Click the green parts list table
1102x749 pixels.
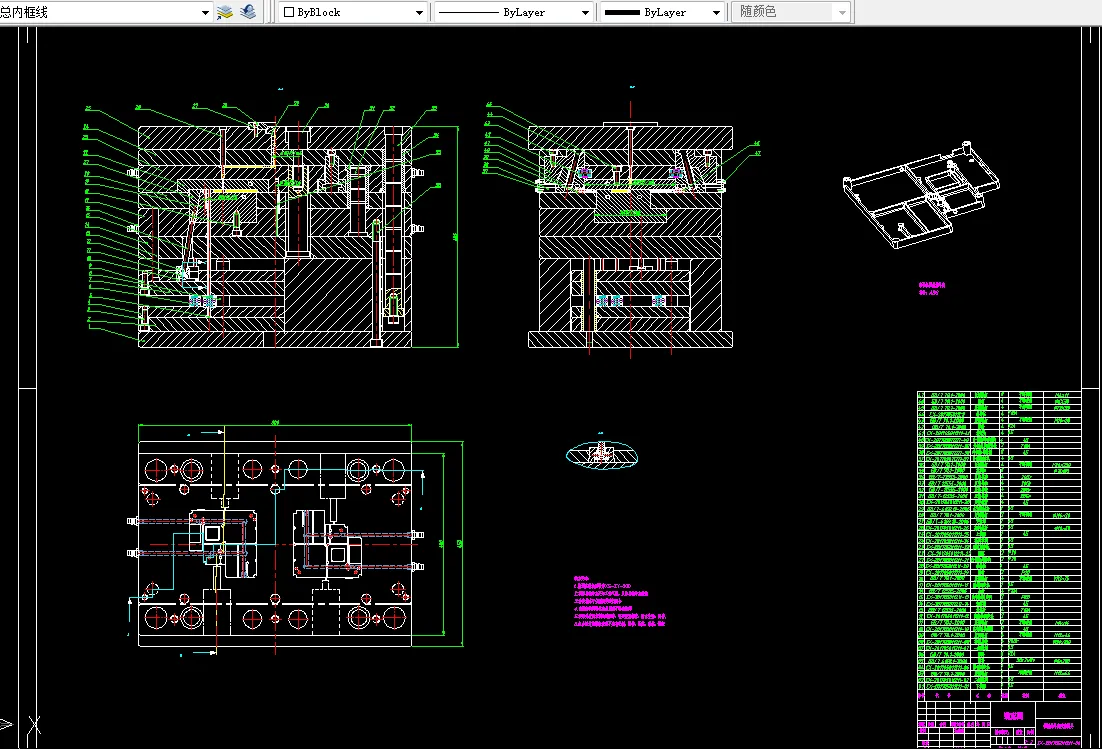tap(999, 546)
